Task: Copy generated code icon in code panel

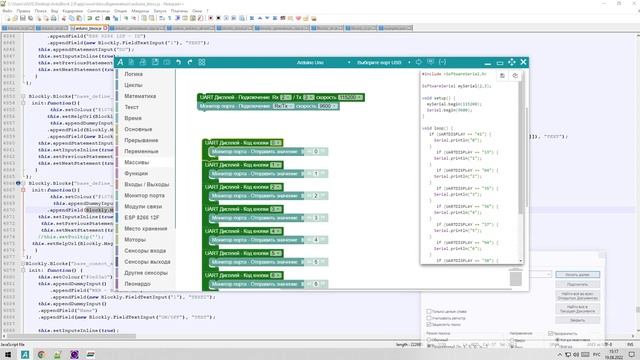Action: [502, 76]
